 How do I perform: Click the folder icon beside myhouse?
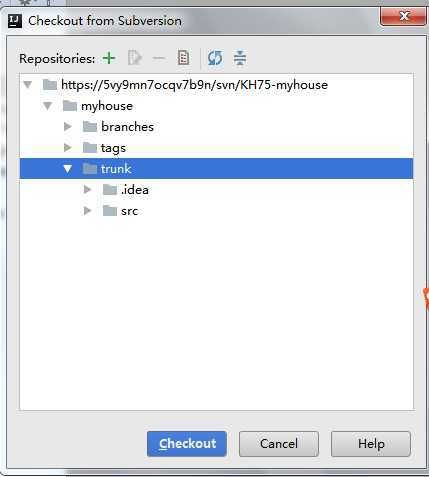click(x=70, y=106)
